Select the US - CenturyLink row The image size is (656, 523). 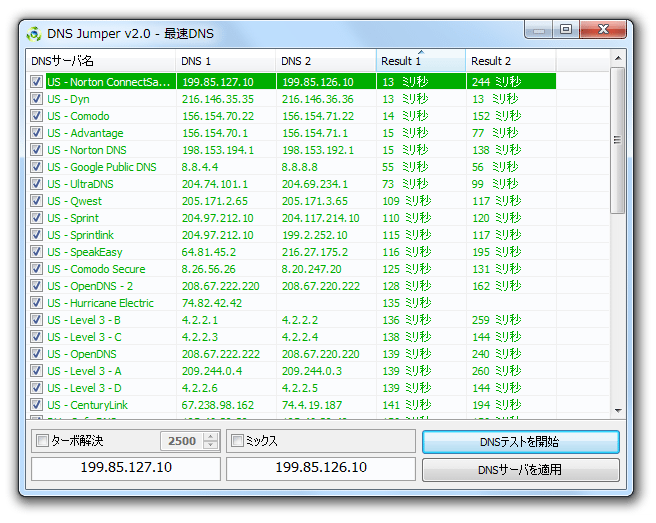[x=291, y=405]
